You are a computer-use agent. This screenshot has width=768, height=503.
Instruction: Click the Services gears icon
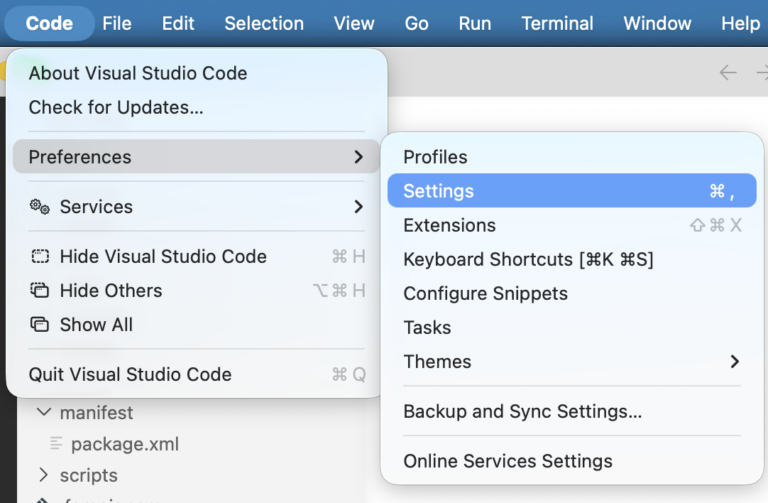40,207
